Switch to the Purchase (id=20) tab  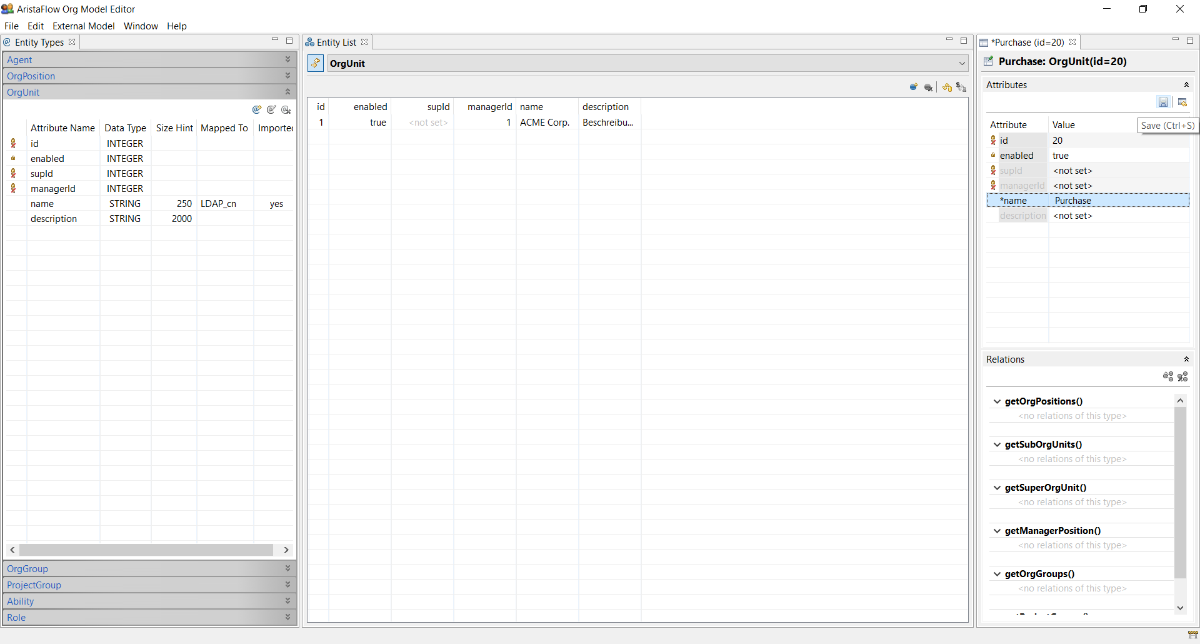tap(1028, 43)
